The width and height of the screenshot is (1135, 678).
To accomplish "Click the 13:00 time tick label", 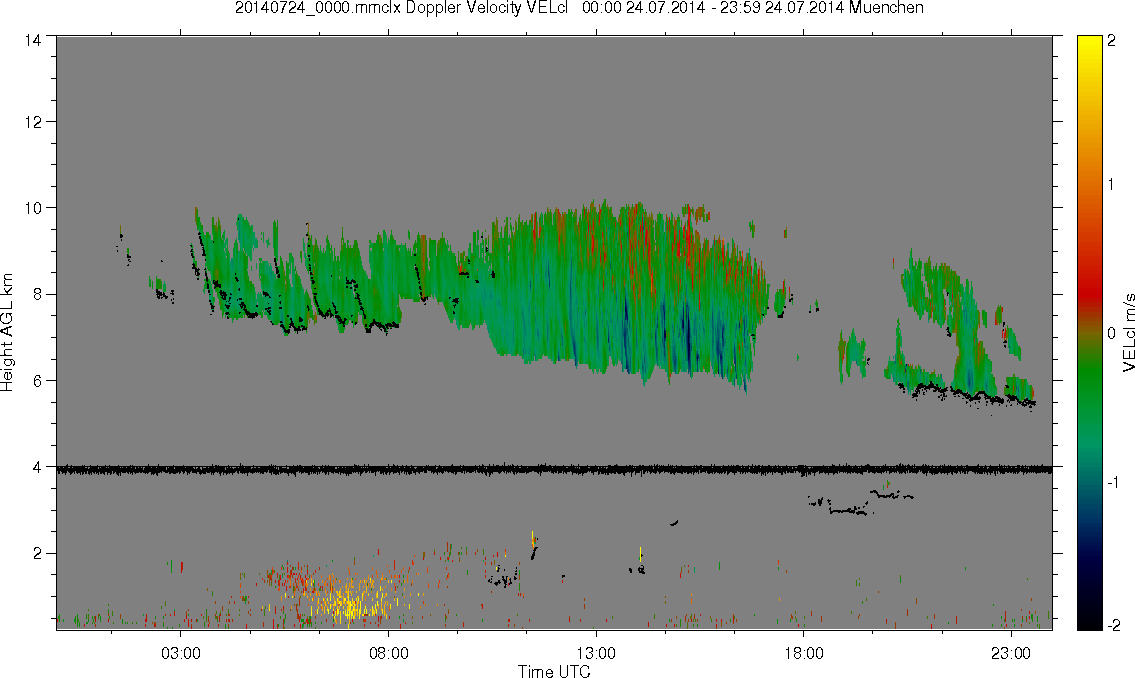I will [596, 653].
